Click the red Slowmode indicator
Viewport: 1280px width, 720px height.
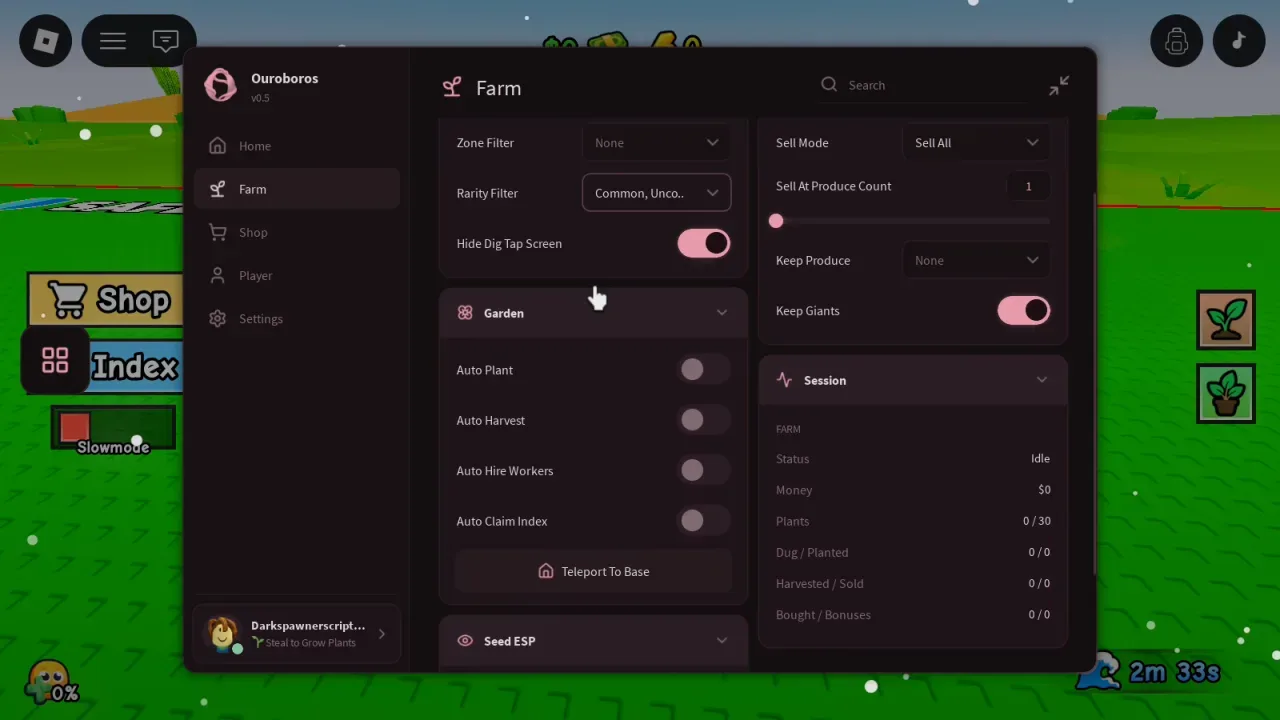(75, 428)
